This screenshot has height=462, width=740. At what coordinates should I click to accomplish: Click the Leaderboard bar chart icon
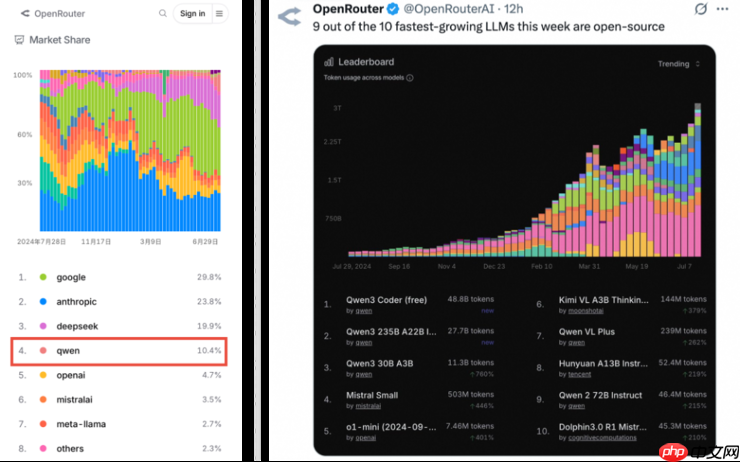[329, 62]
